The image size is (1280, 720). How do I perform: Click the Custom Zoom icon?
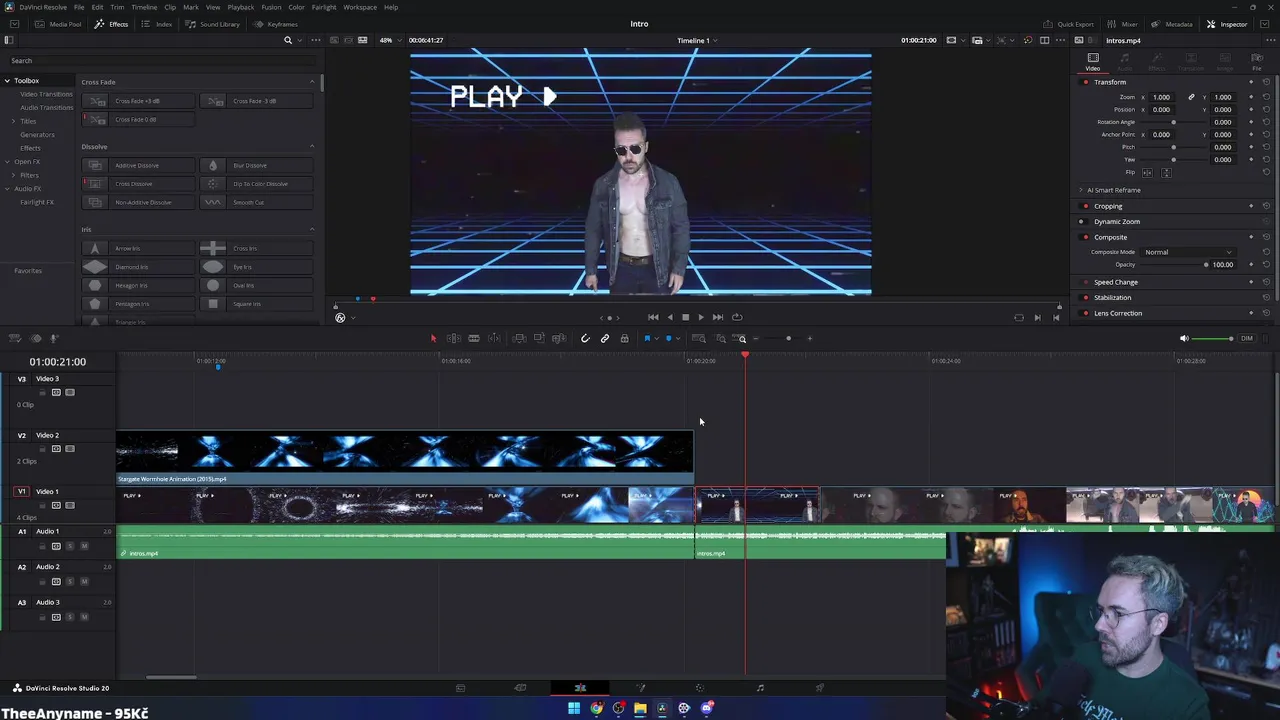[741, 339]
